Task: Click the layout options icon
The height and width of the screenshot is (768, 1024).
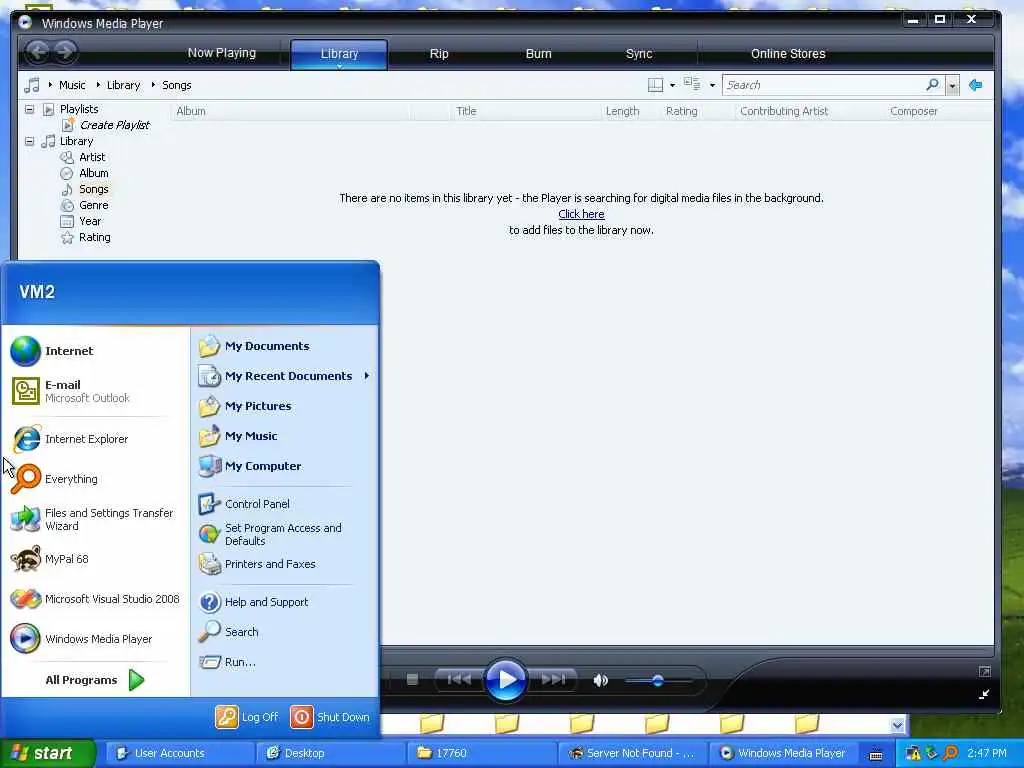Action: pos(655,85)
